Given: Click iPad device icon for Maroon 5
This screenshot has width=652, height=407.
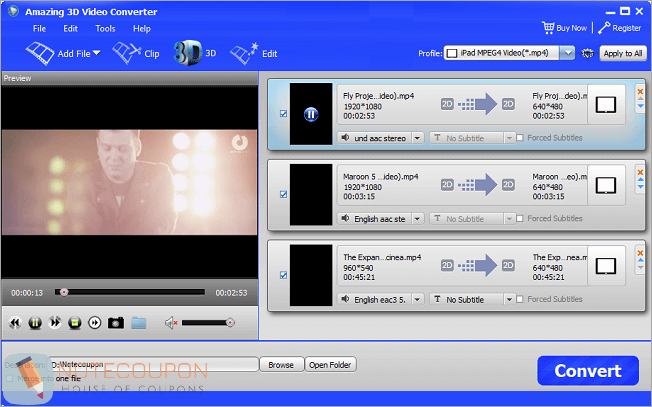Looking at the screenshot, I should (606, 185).
